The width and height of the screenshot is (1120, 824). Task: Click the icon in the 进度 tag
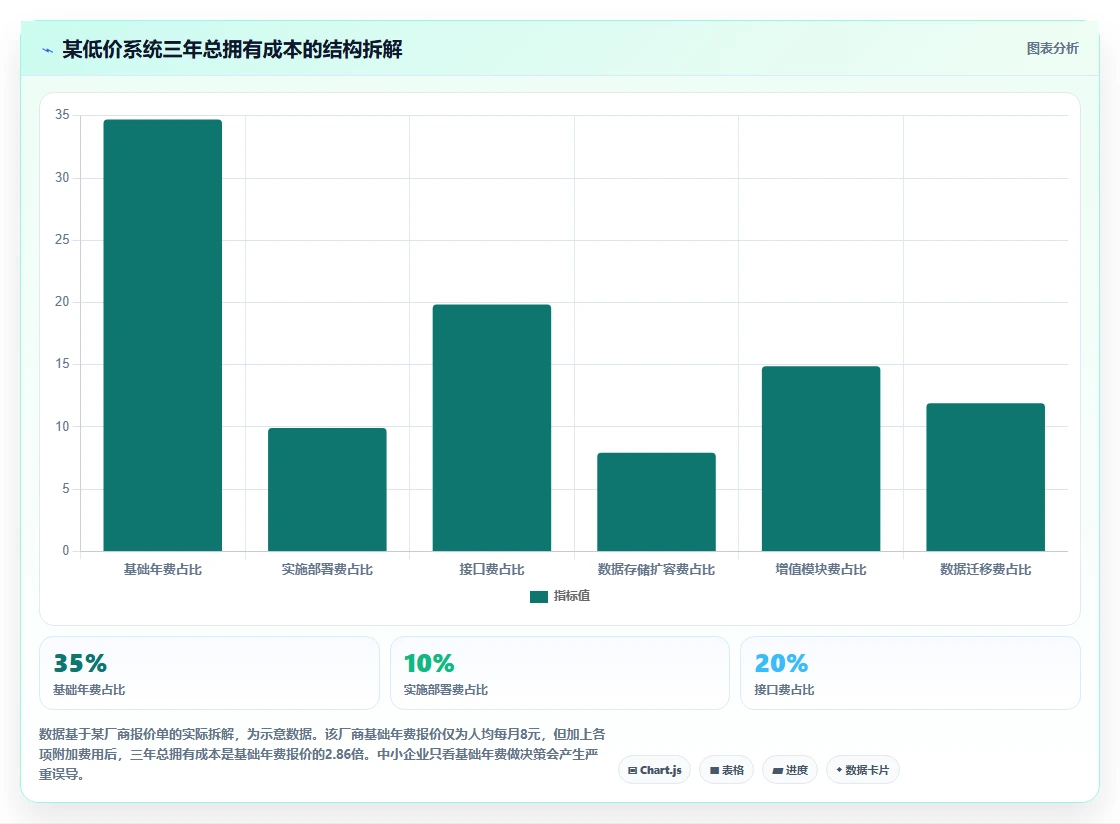click(777, 770)
